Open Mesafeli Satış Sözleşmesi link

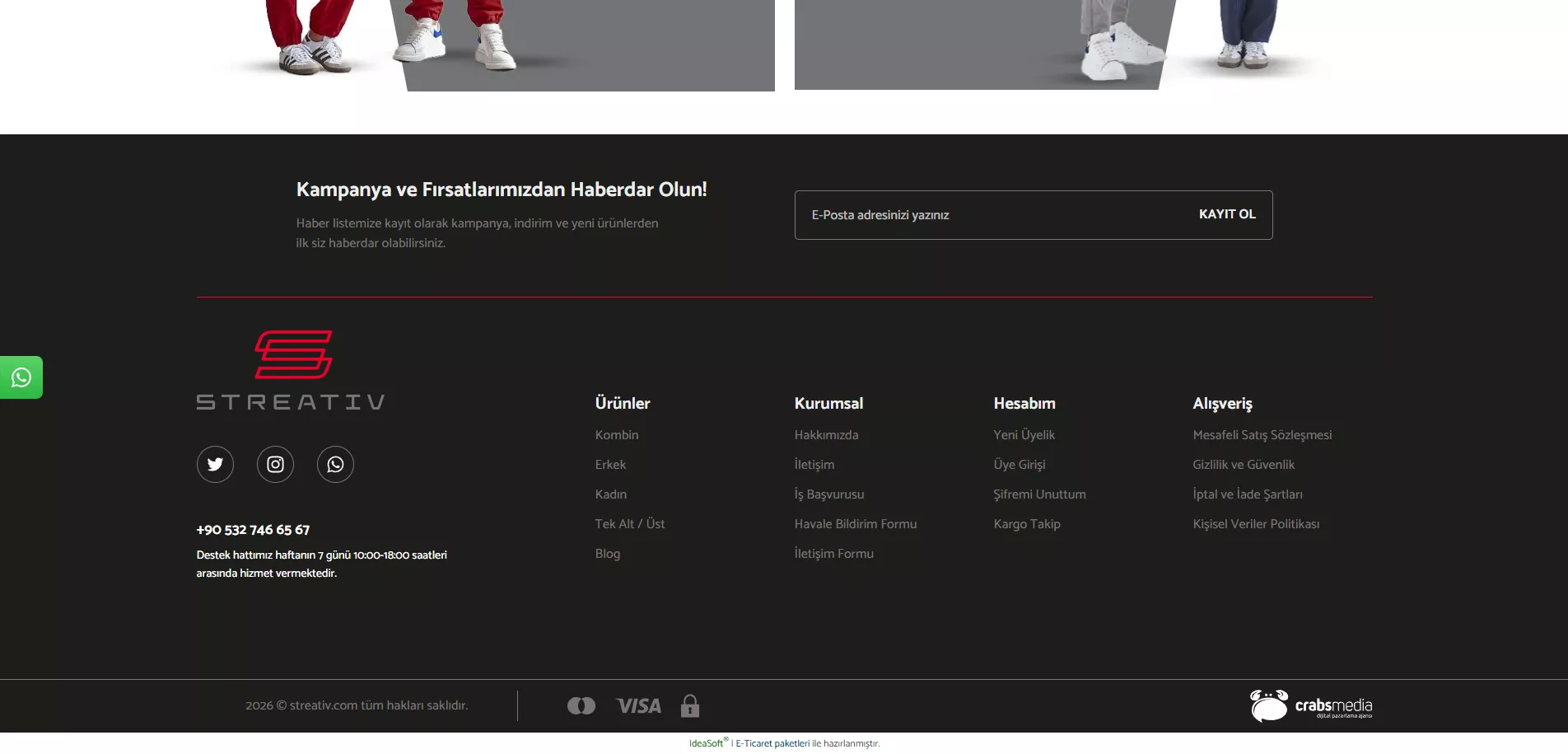point(1262,435)
